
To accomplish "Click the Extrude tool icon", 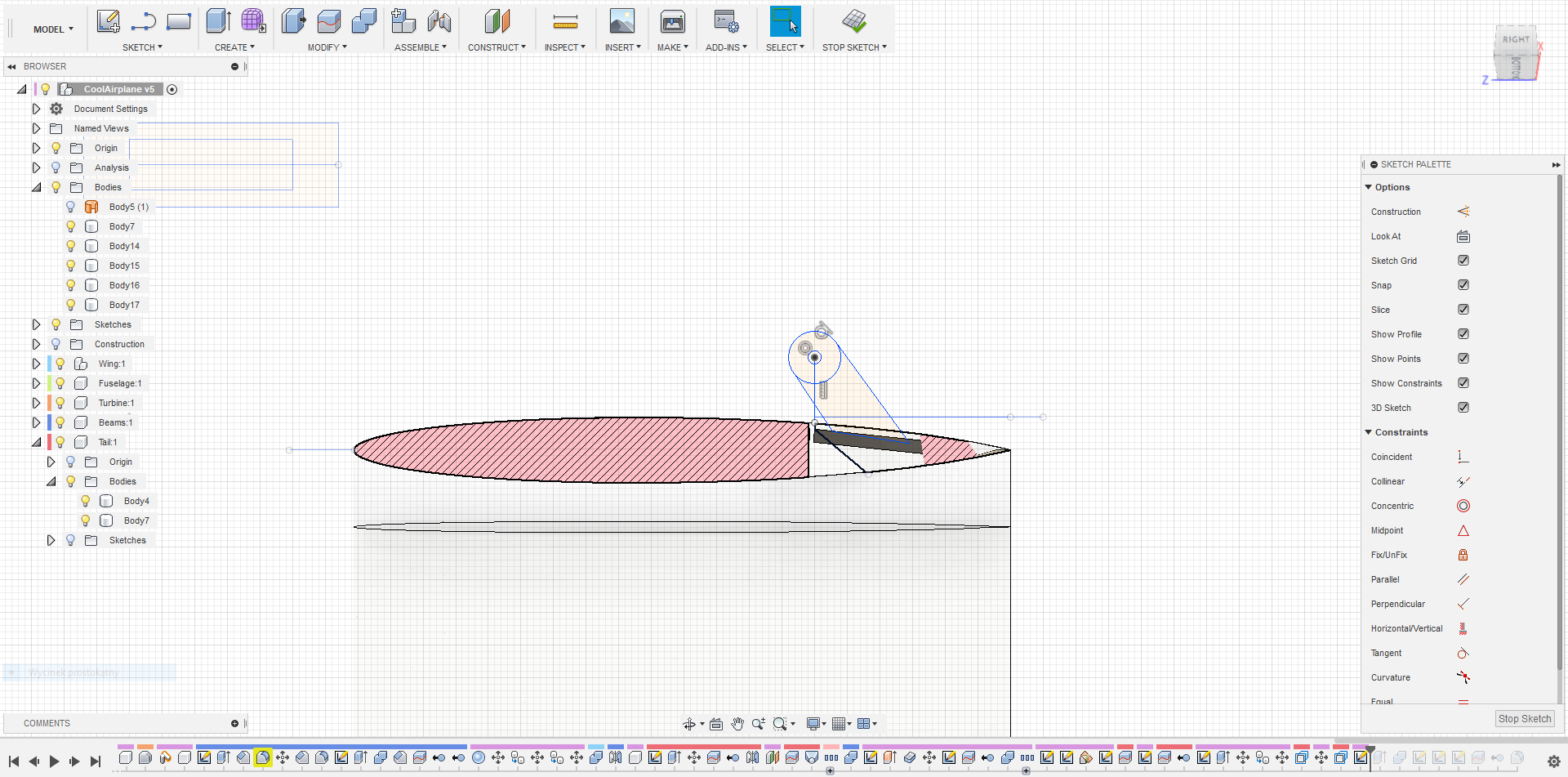I will pyautogui.click(x=218, y=21).
